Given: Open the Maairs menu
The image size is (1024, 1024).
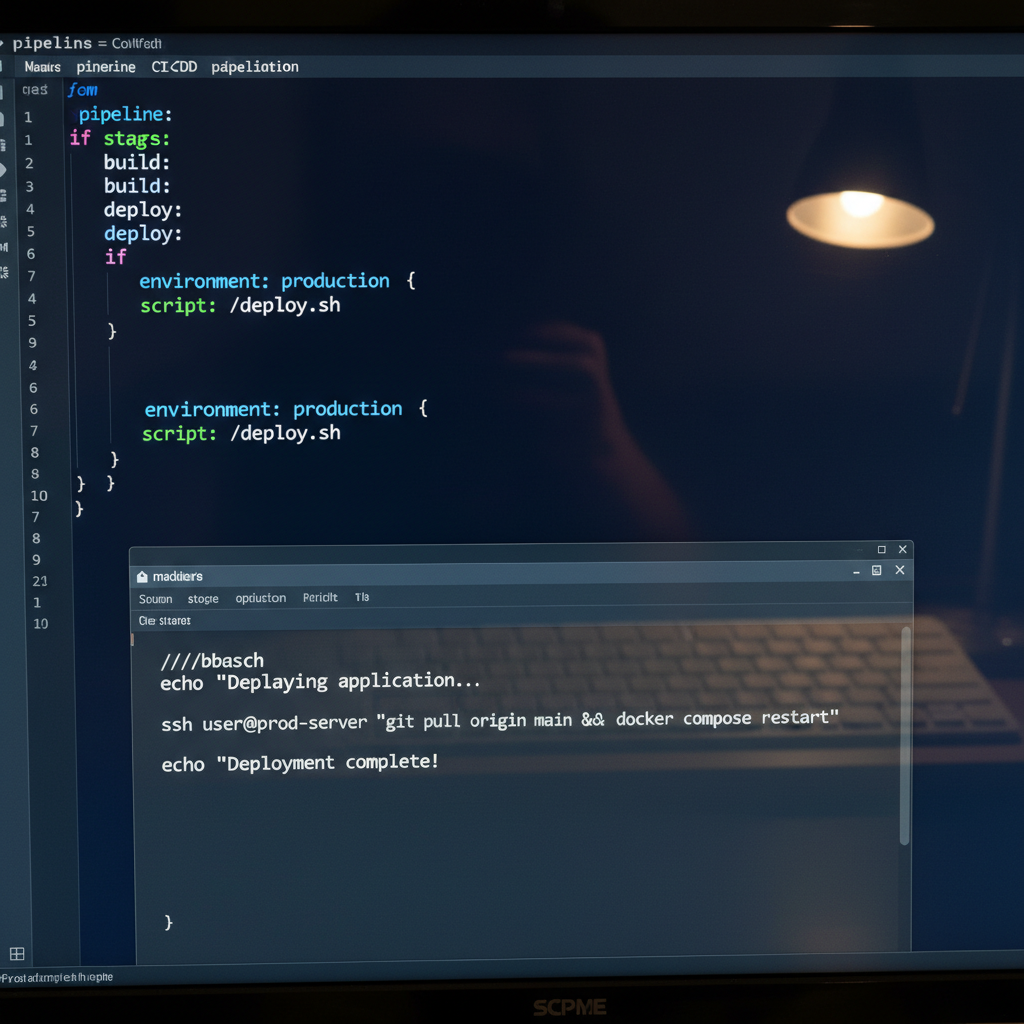Looking at the screenshot, I should pos(42,67).
